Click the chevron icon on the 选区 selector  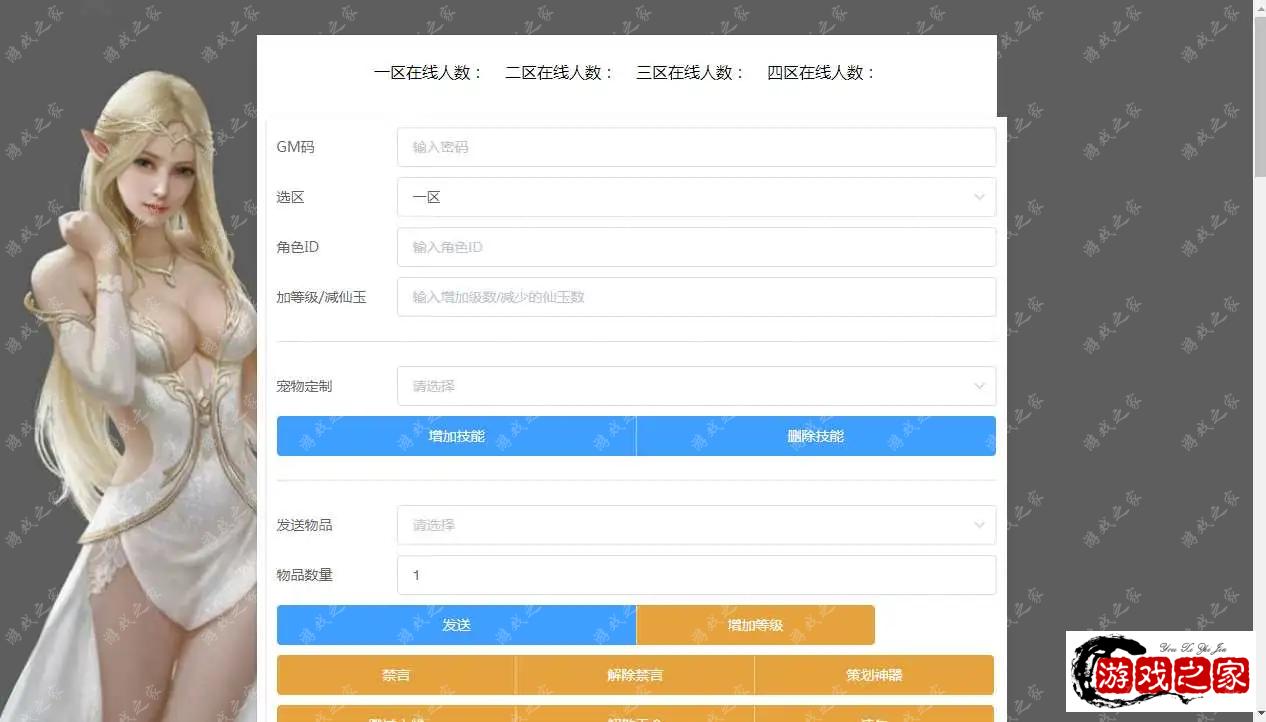[979, 197]
